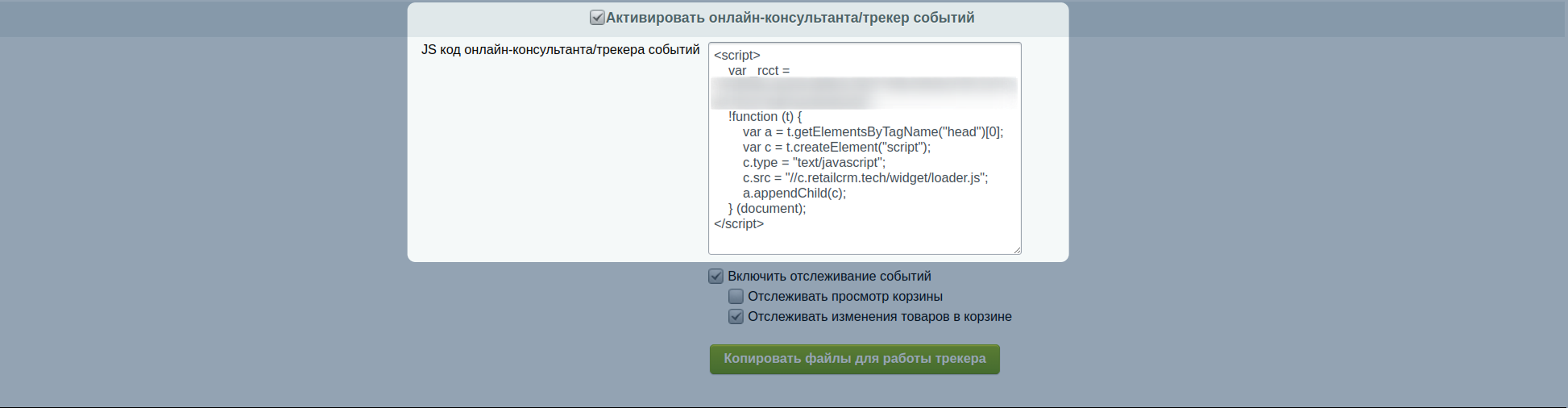Uncheck Отслеживать изменения товаров в корзине

[736, 317]
